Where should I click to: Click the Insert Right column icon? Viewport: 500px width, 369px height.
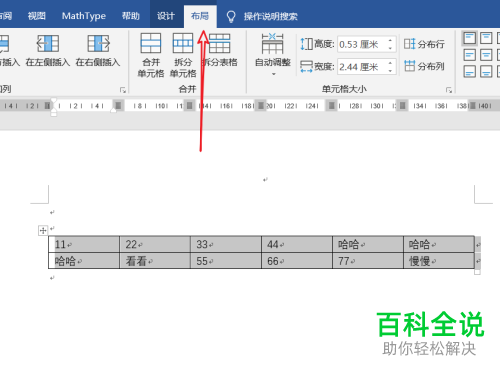coord(98,43)
